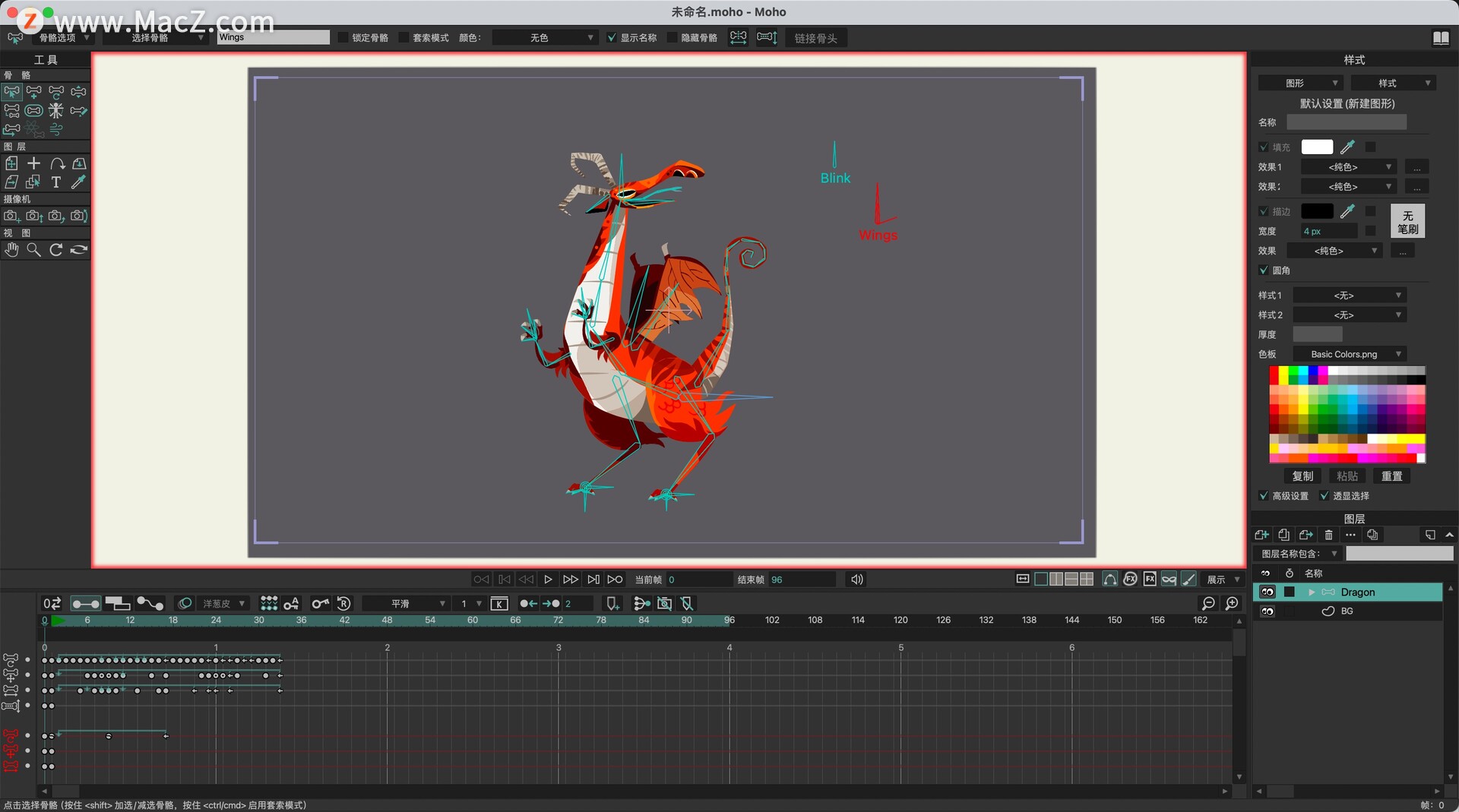Toggle the 透显选择 checkbox
The width and height of the screenshot is (1459, 812).
click(1324, 496)
